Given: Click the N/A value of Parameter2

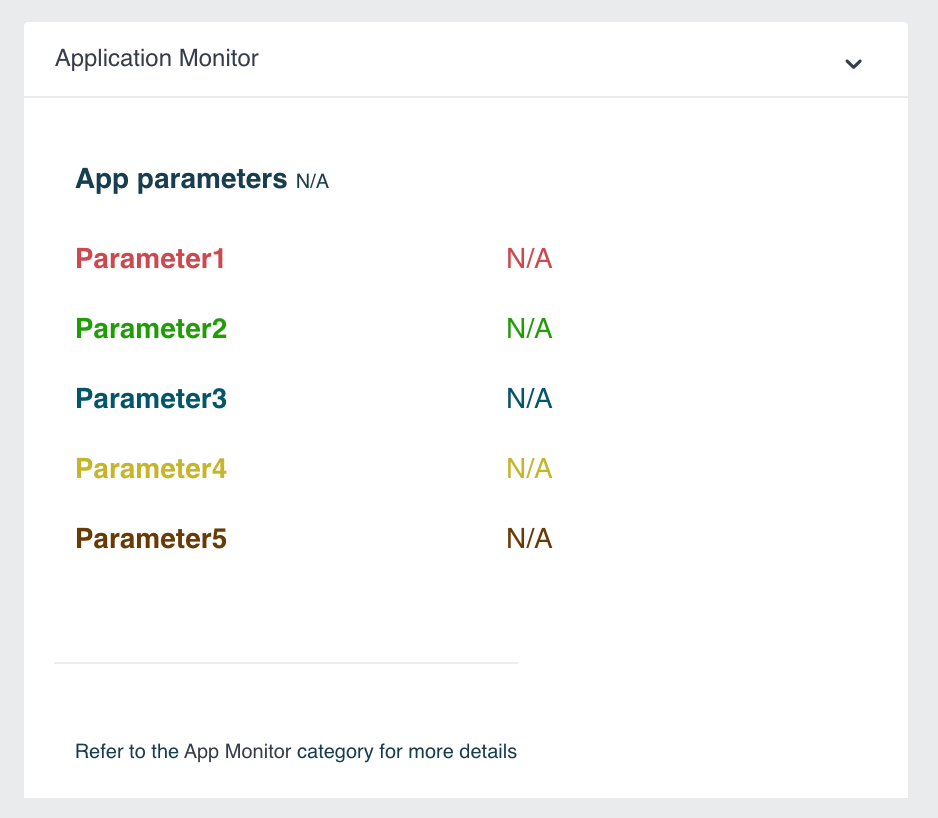Looking at the screenshot, I should coord(529,329).
